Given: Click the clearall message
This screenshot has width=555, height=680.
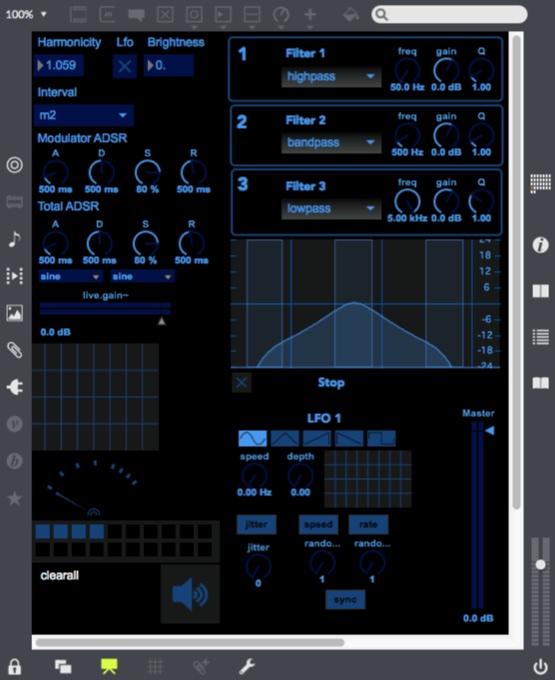Looking at the screenshot, I should coord(59,575).
